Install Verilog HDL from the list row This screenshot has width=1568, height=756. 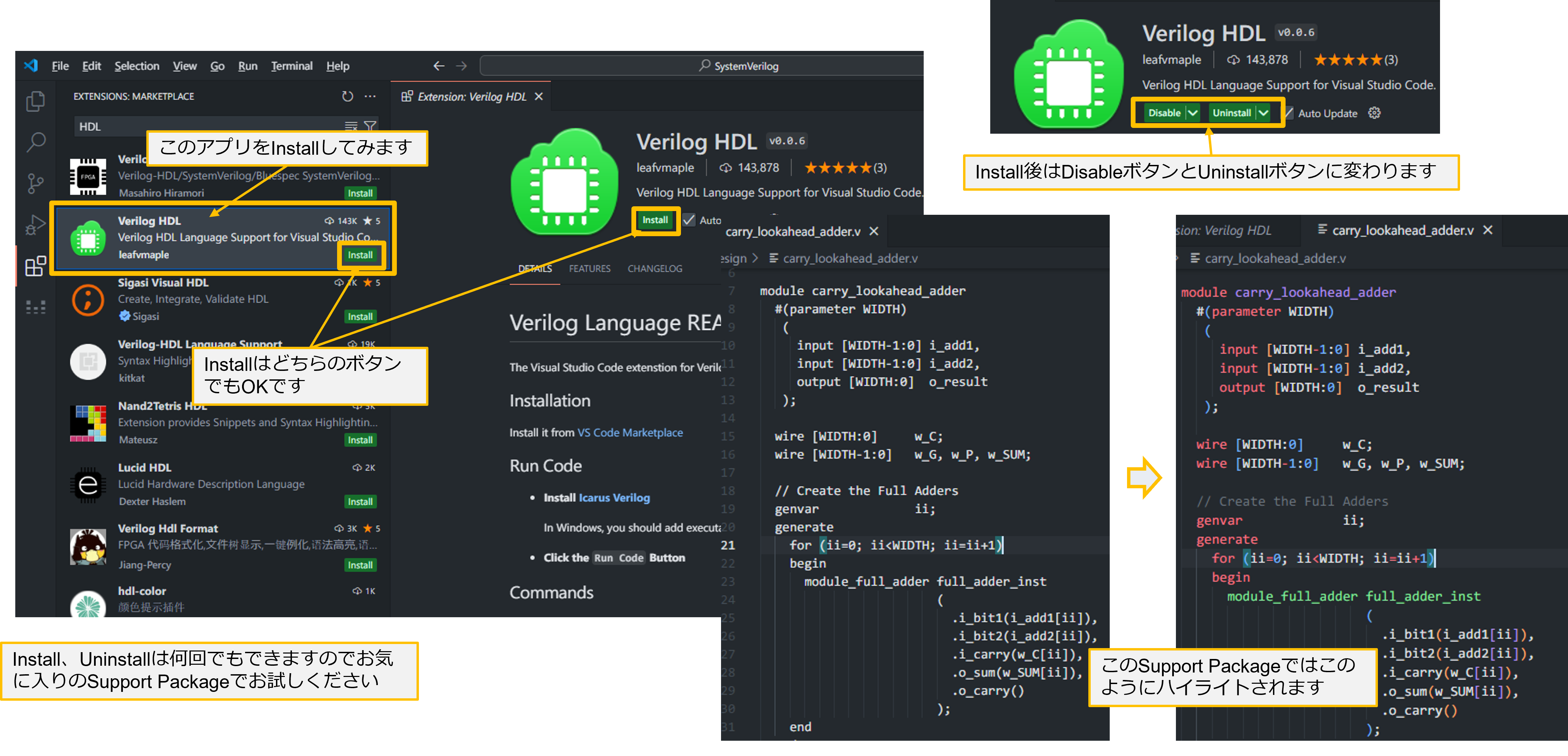tap(361, 256)
